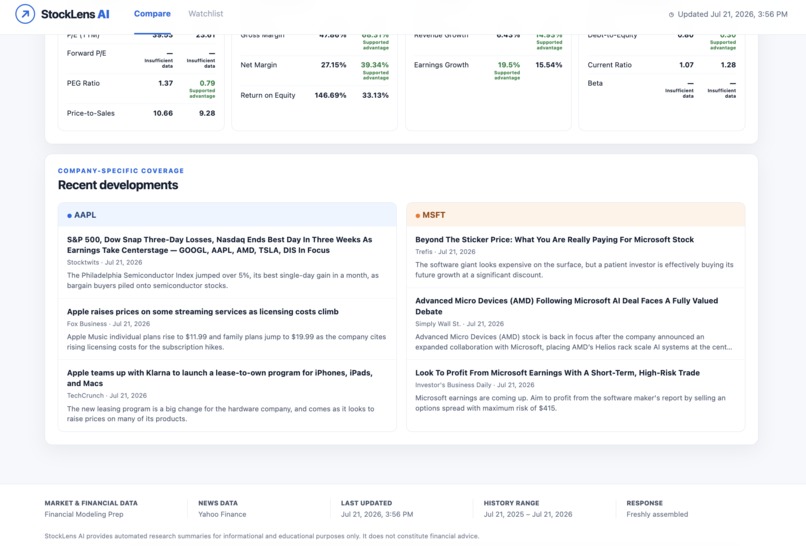Click Current Ratio value 1.07
The width and height of the screenshot is (806, 546).
coord(686,65)
